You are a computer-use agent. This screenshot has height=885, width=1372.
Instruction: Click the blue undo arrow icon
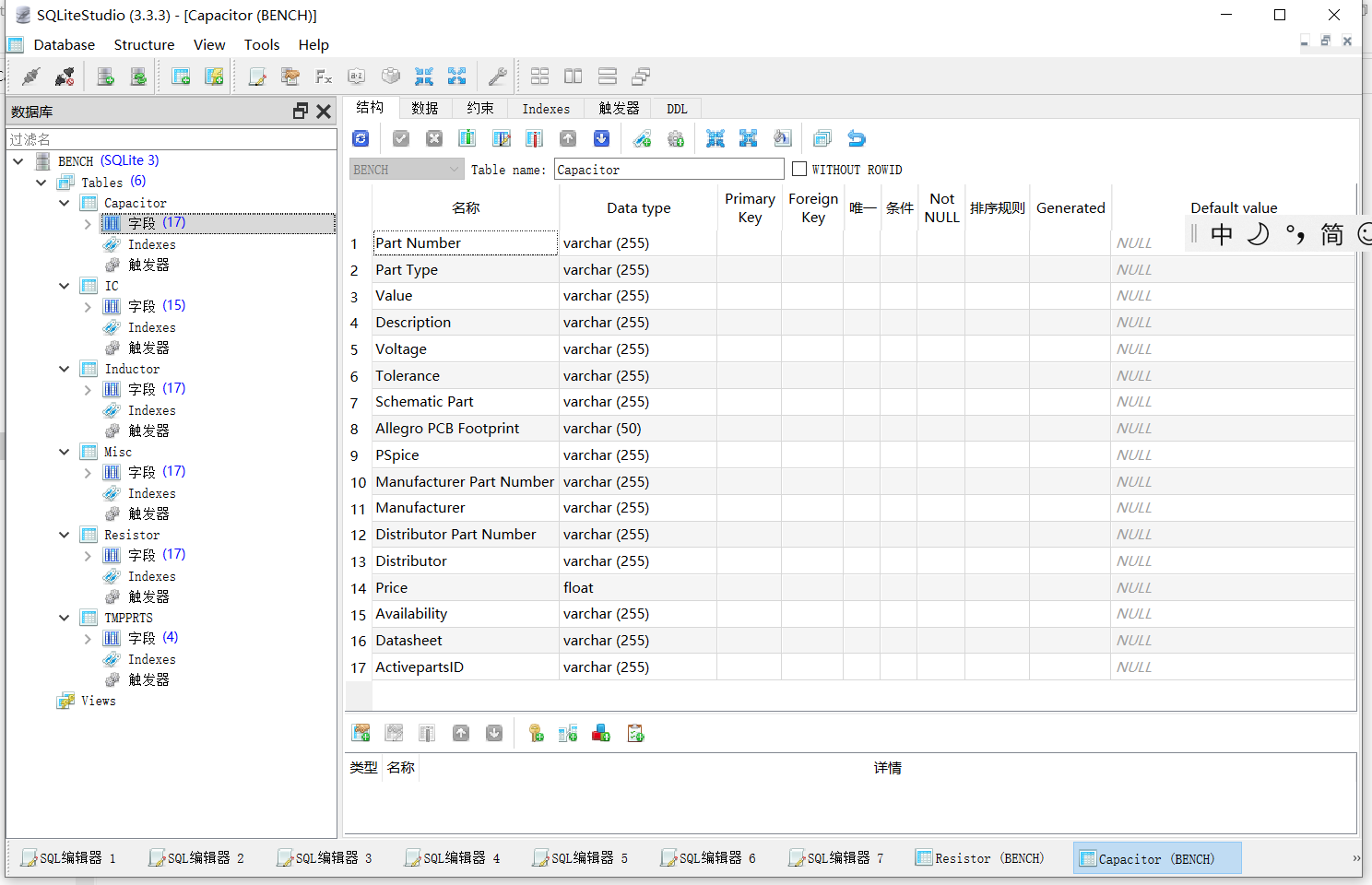pos(857,138)
